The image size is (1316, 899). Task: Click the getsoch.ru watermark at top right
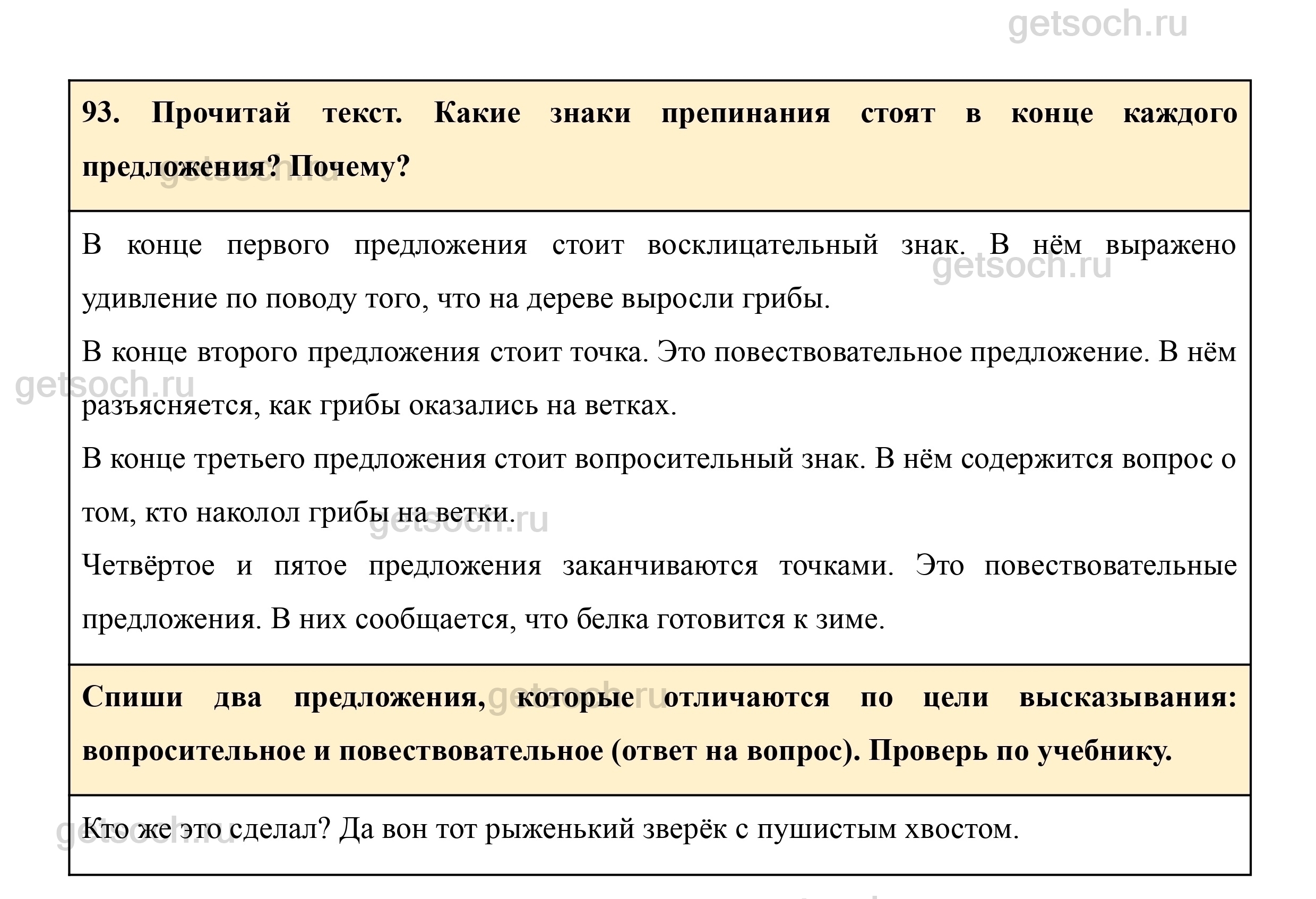(1097, 25)
